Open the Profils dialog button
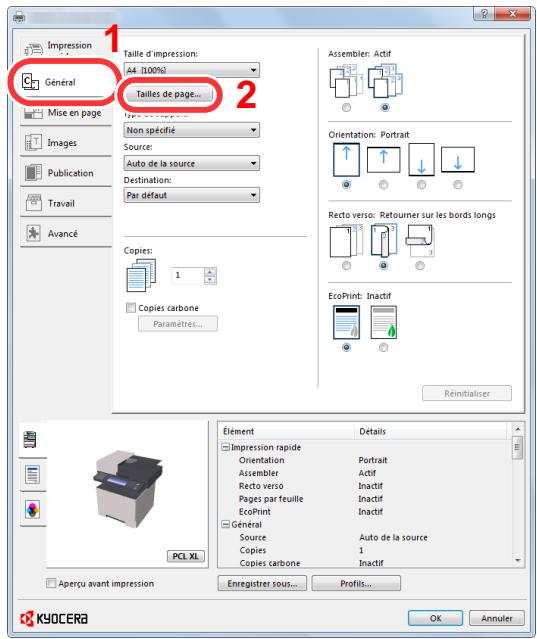The width and height of the screenshot is (537, 639). click(356, 584)
